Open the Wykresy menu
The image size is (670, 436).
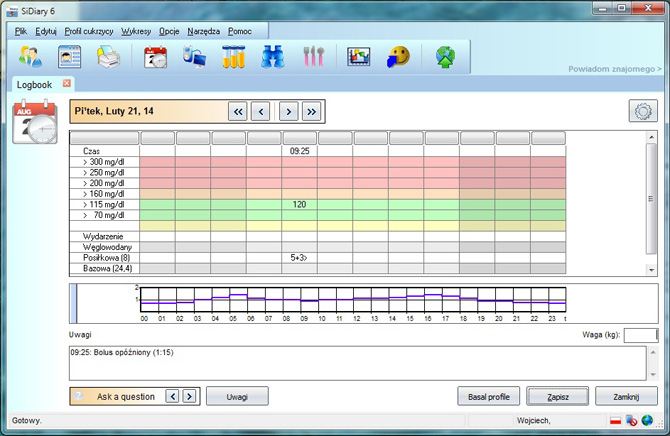pos(136,31)
